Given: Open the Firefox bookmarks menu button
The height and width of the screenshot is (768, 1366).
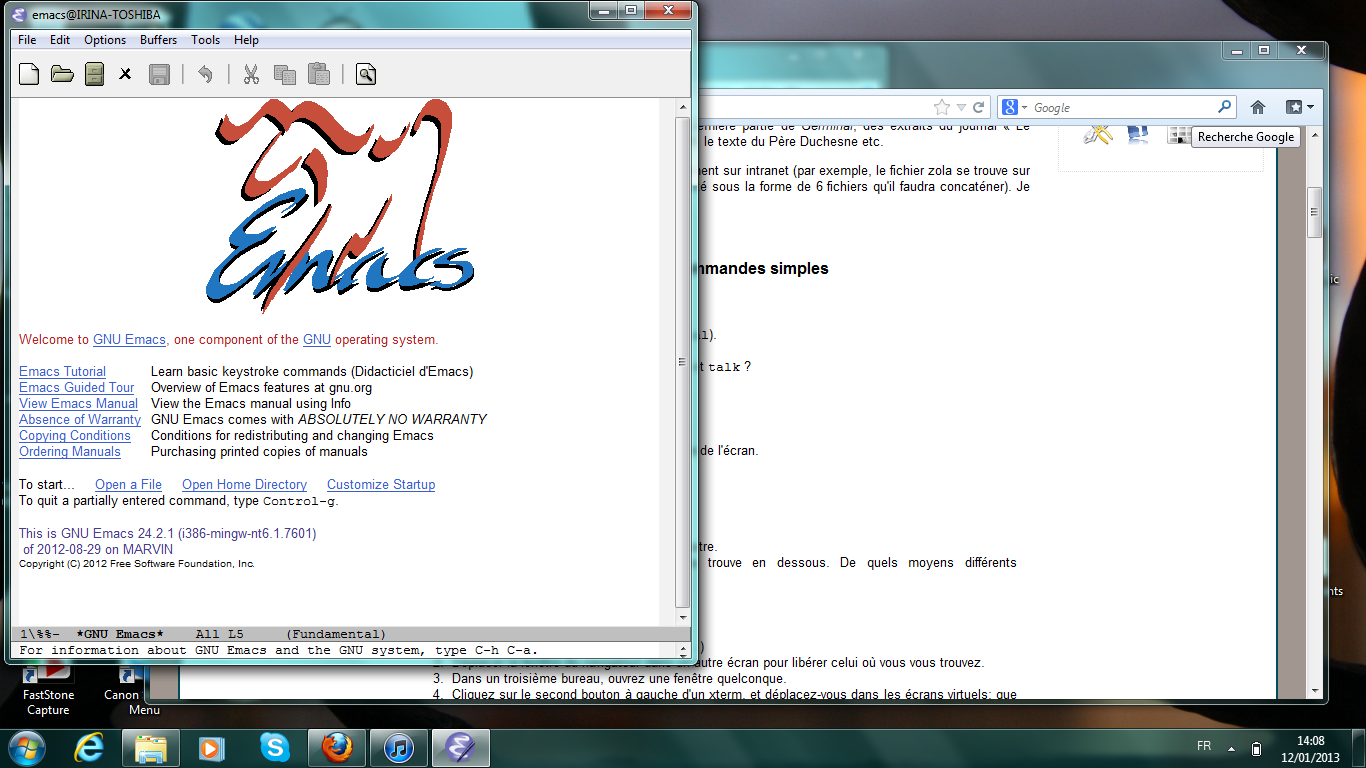Looking at the screenshot, I should pyautogui.click(x=1299, y=107).
